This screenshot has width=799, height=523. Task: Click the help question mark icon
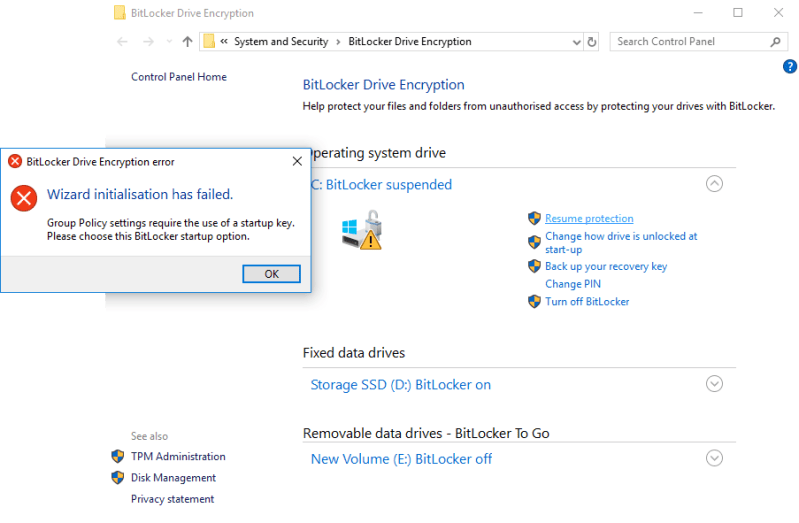pos(790,66)
